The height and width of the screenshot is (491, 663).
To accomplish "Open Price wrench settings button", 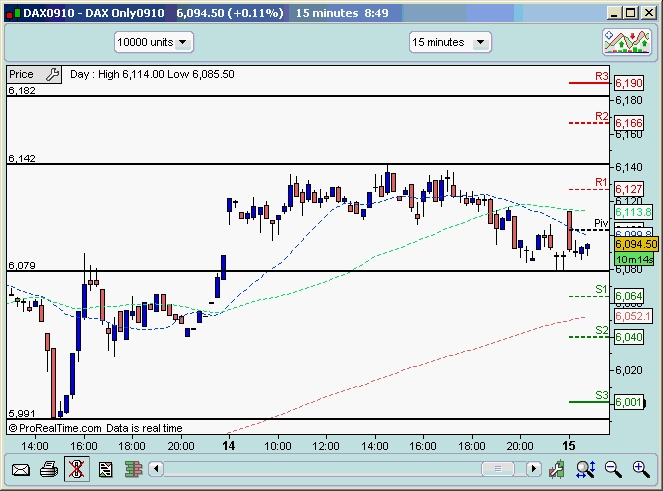I will pos(52,74).
